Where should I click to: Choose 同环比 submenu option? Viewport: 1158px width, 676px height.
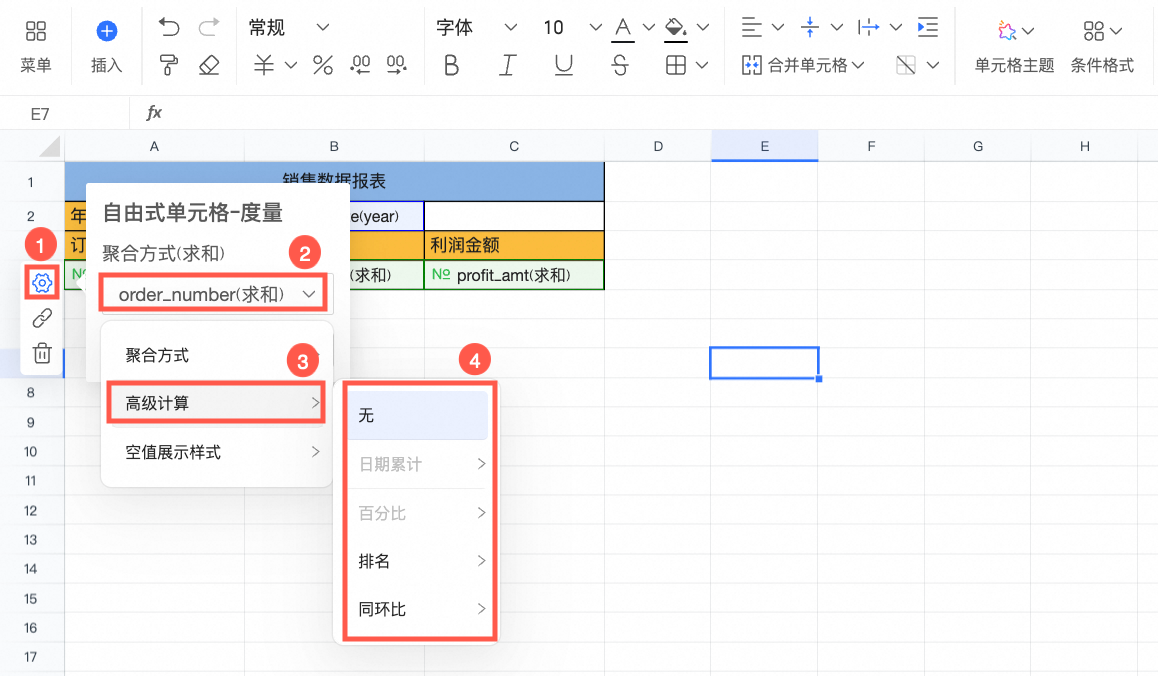point(418,610)
